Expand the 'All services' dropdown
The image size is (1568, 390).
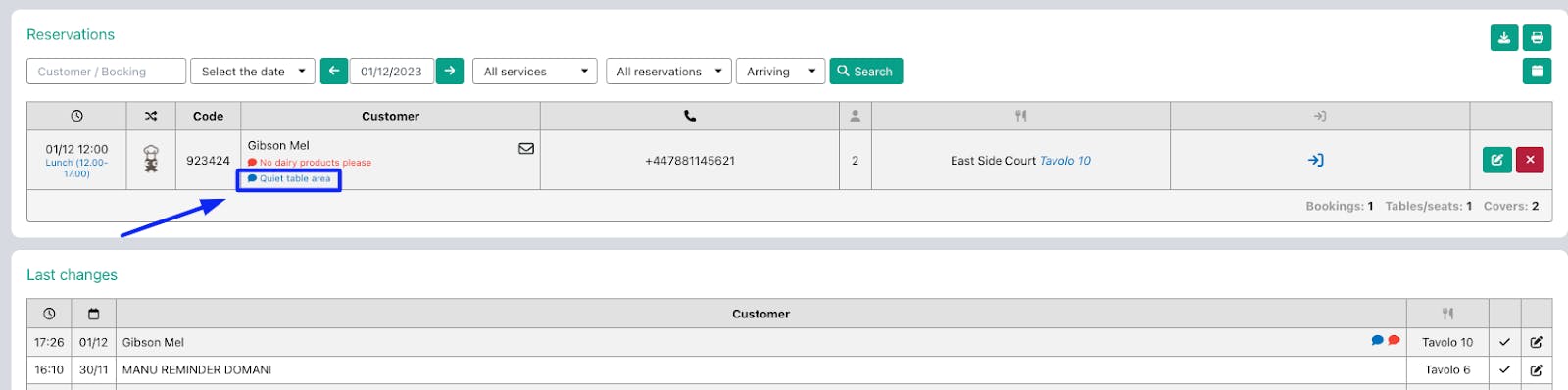tap(535, 72)
